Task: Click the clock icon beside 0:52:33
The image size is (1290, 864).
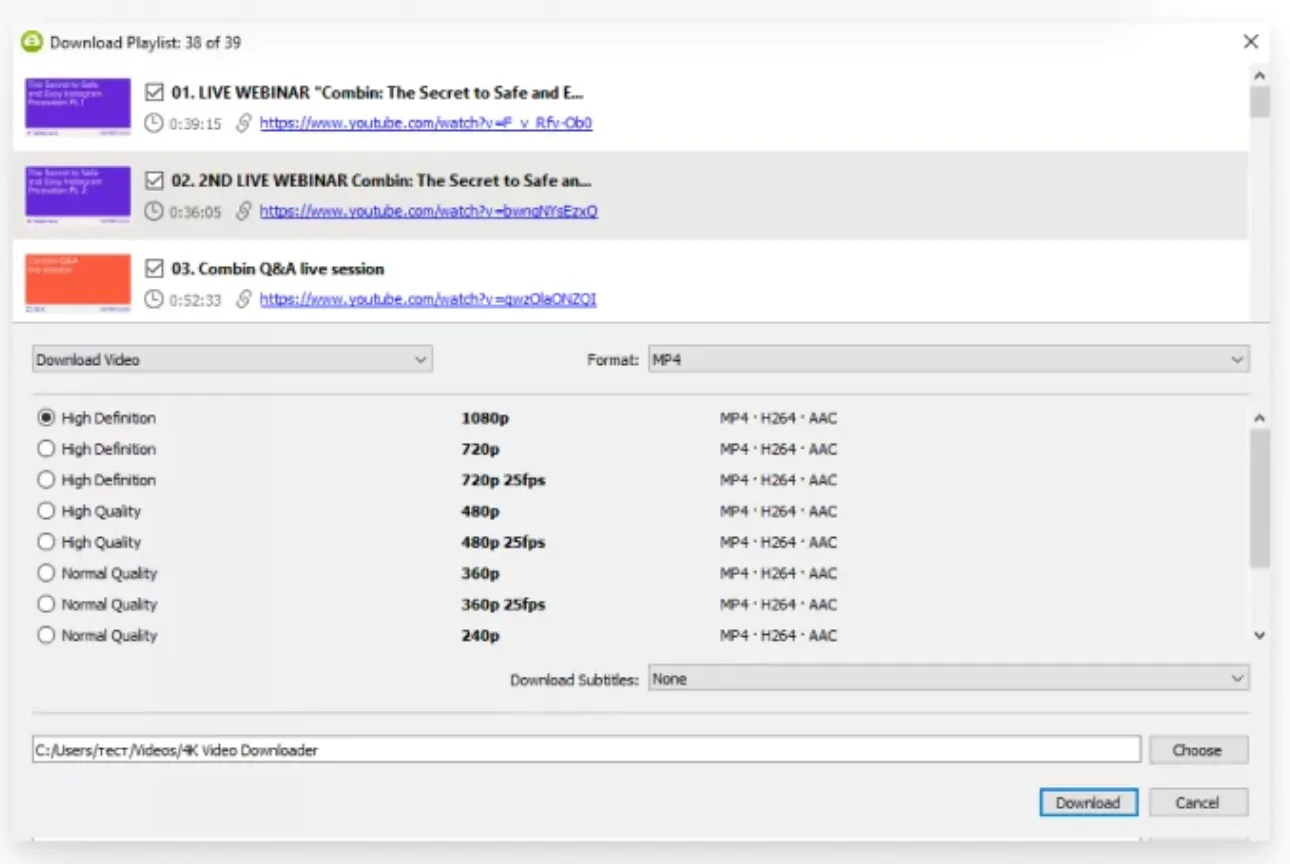Action: click(x=153, y=299)
